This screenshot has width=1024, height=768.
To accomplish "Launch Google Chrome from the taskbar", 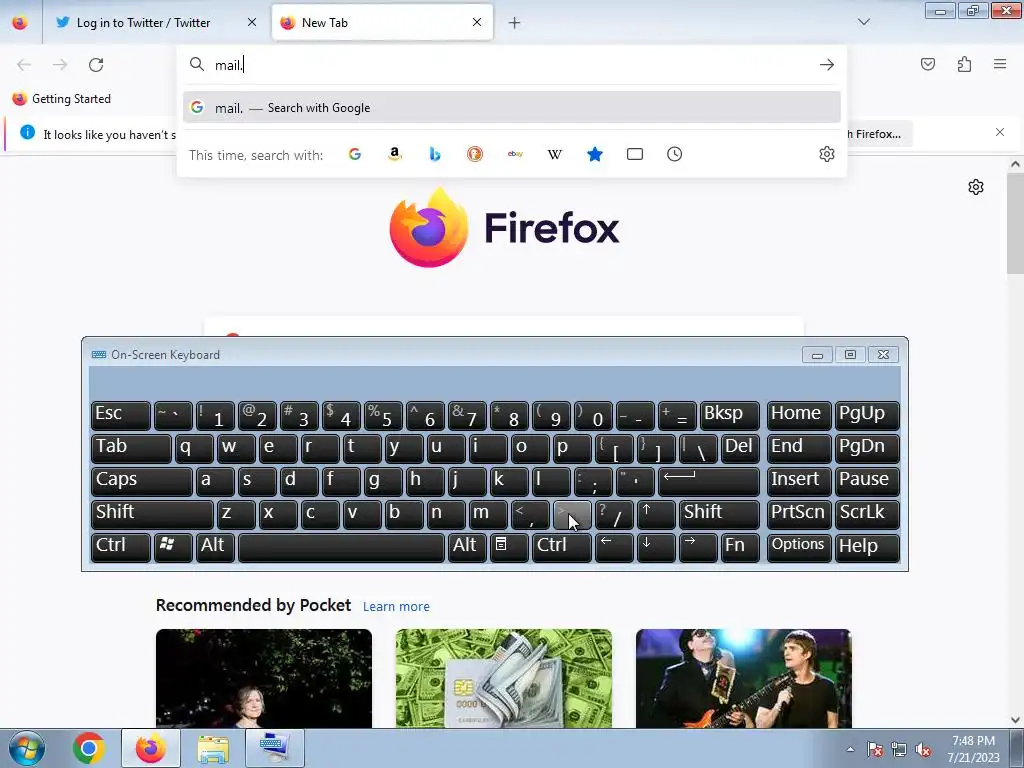I will coord(89,748).
